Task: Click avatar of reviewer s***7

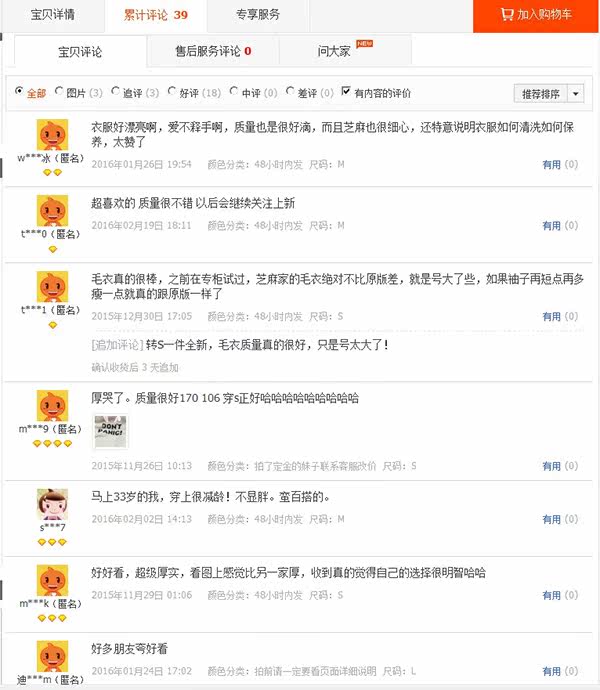Action: coord(52,504)
